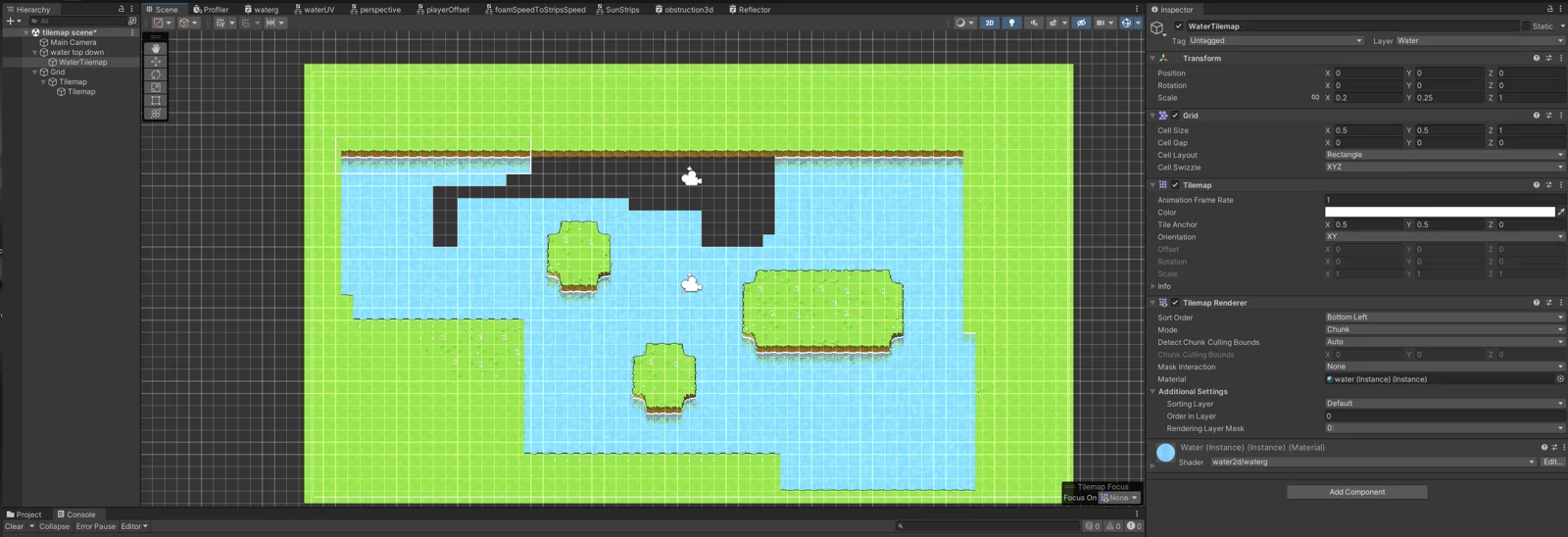Viewport: 1568px width, 537px height.
Task: Click the Material object picker circle
Action: click(1560, 379)
